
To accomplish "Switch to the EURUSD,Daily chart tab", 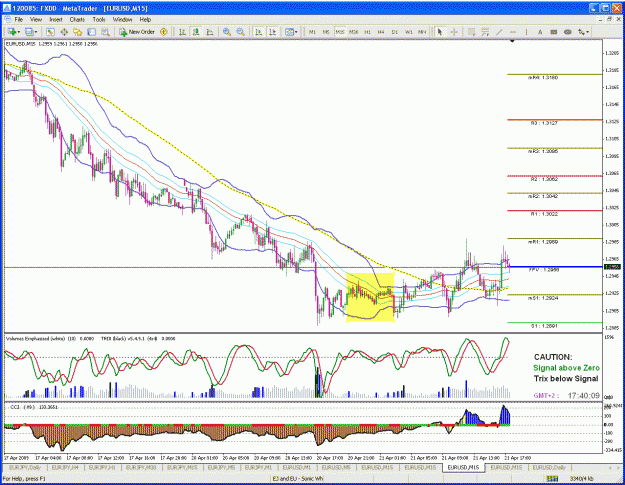I will pos(549,467).
